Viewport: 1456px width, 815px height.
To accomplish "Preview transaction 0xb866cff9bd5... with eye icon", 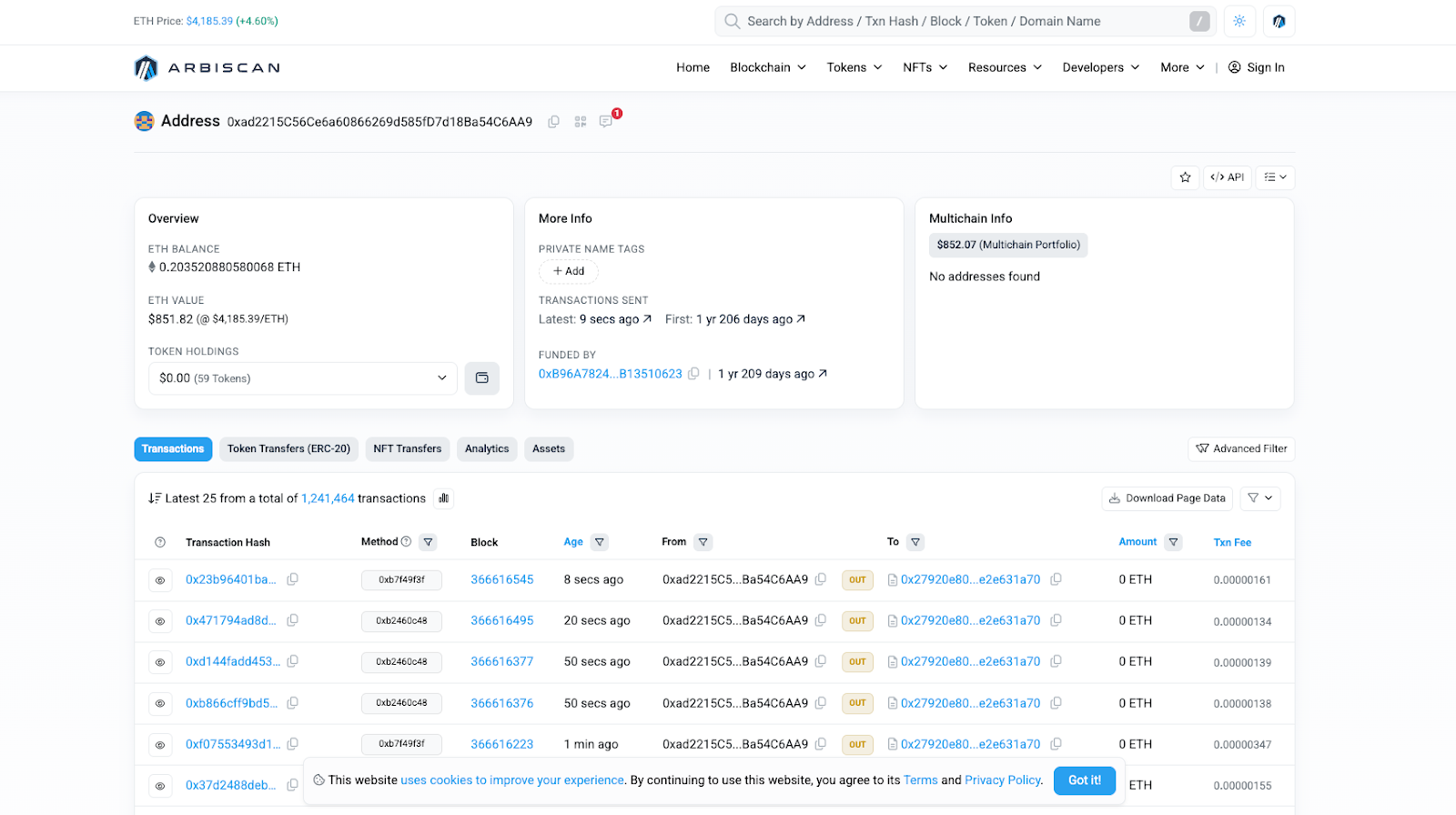I will click(160, 703).
